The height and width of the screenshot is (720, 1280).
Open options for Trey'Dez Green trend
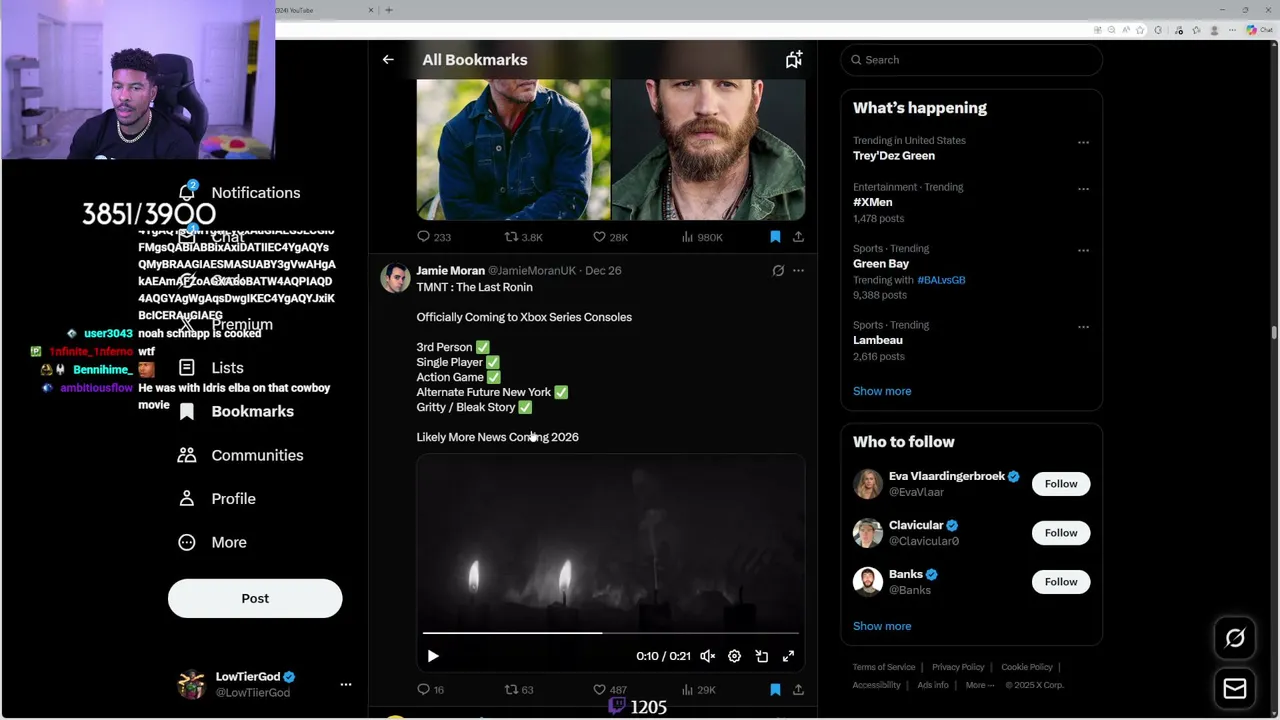click(x=1083, y=142)
